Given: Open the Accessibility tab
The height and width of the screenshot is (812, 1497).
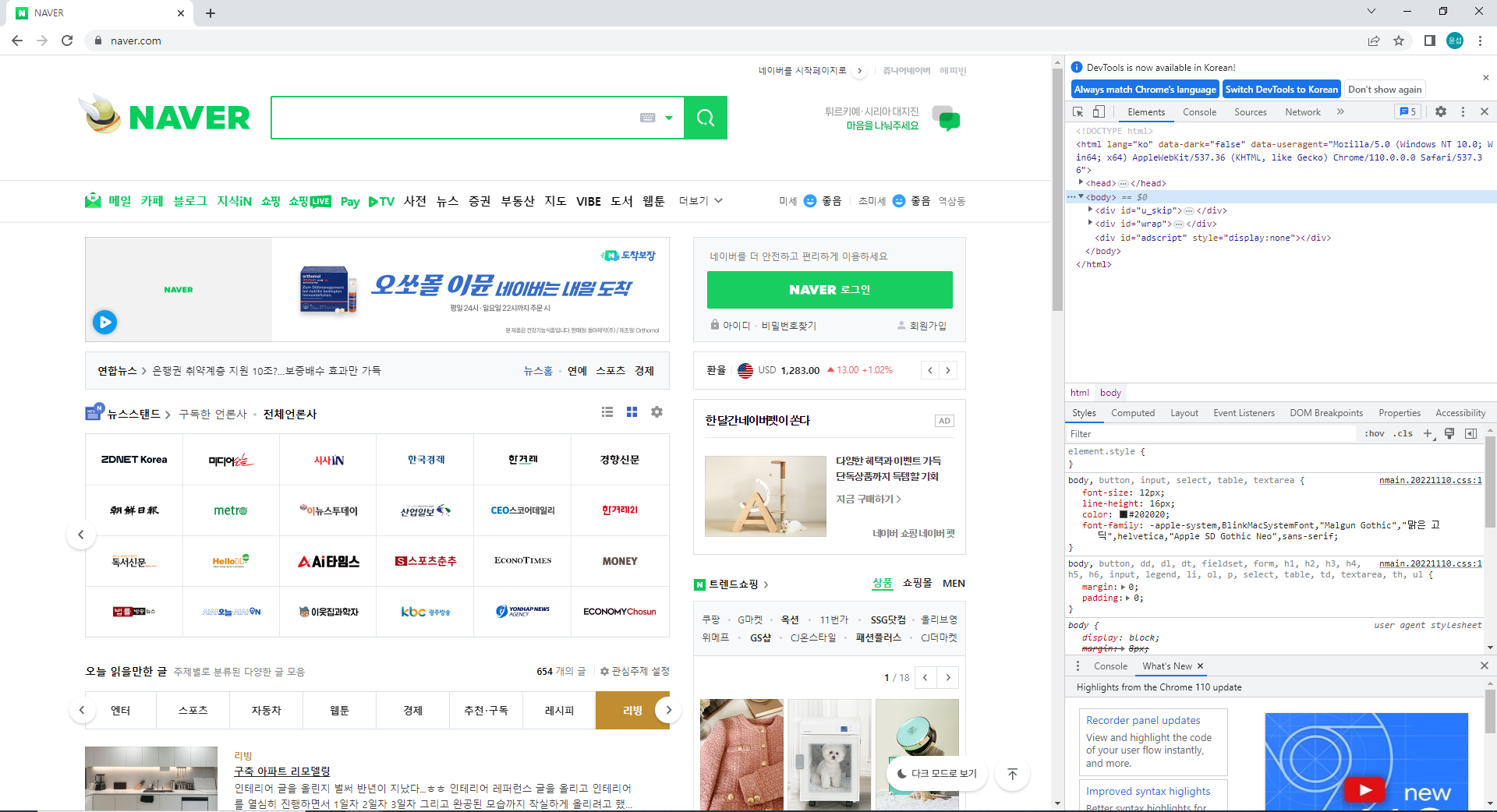Looking at the screenshot, I should (1460, 413).
